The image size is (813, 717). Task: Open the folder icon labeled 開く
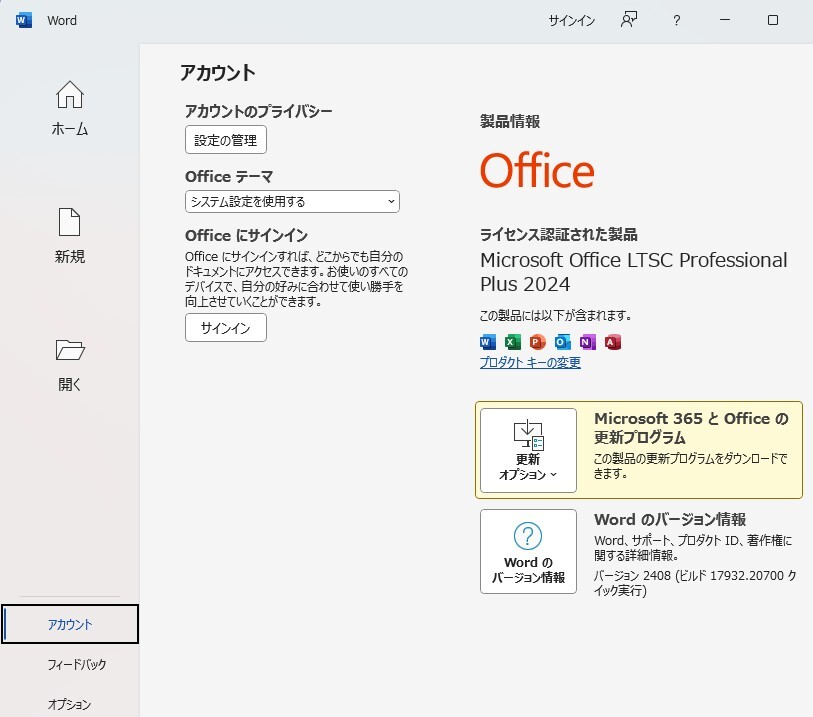tap(70, 350)
